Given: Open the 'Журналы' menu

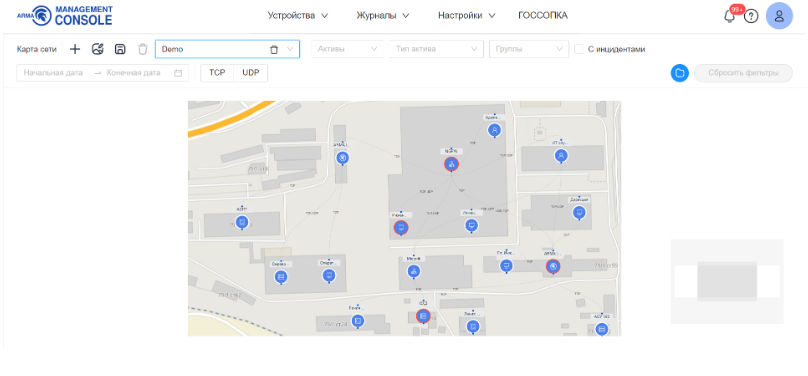Looking at the screenshot, I should 383,16.
